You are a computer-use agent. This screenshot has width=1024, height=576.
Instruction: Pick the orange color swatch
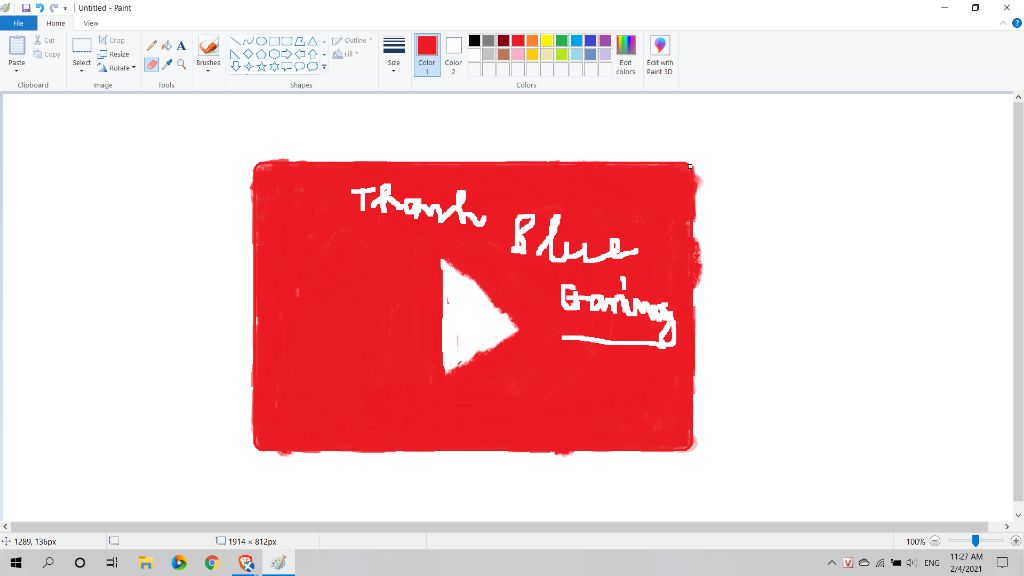click(x=532, y=40)
